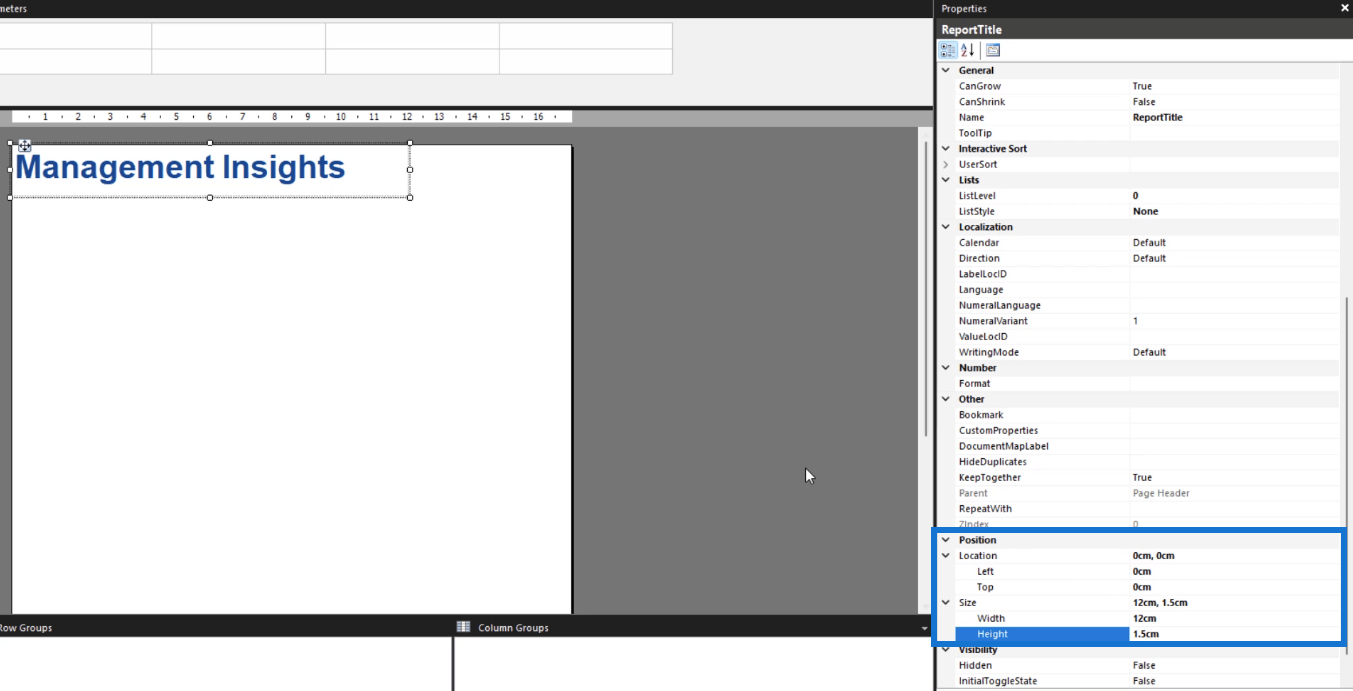This screenshot has height=691, width=1353.
Task: Collapse the Size property group
Action: pyautogui.click(x=946, y=603)
